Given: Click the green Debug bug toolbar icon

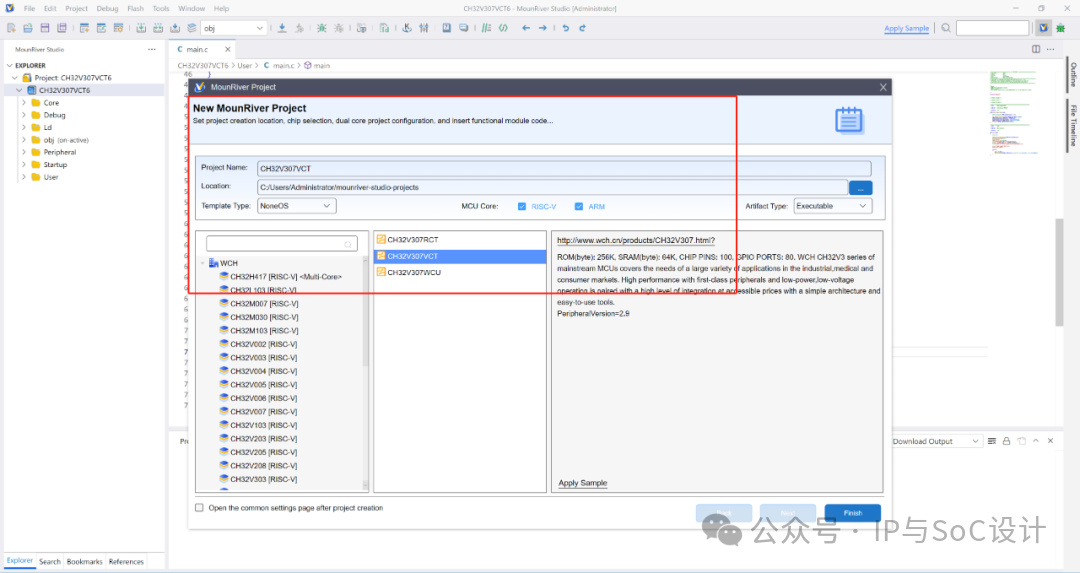Looking at the screenshot, I should coord(322,28).
